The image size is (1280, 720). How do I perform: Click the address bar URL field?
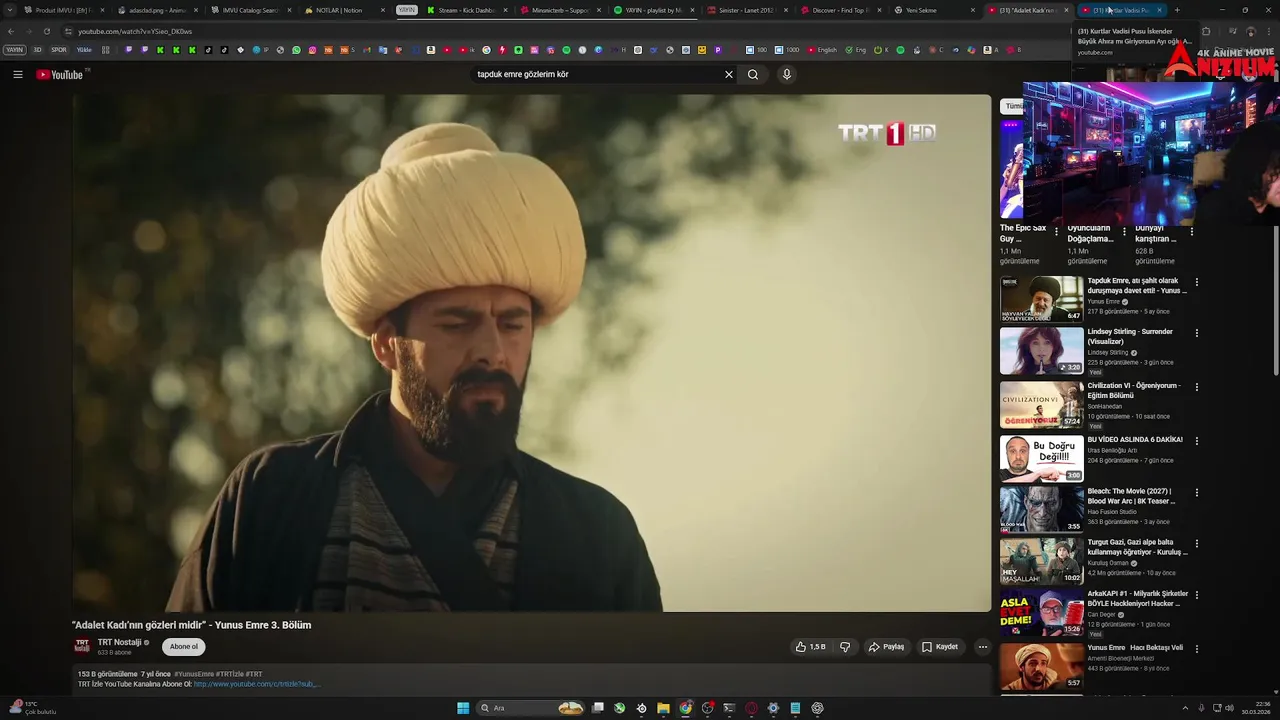pos(560,31)
